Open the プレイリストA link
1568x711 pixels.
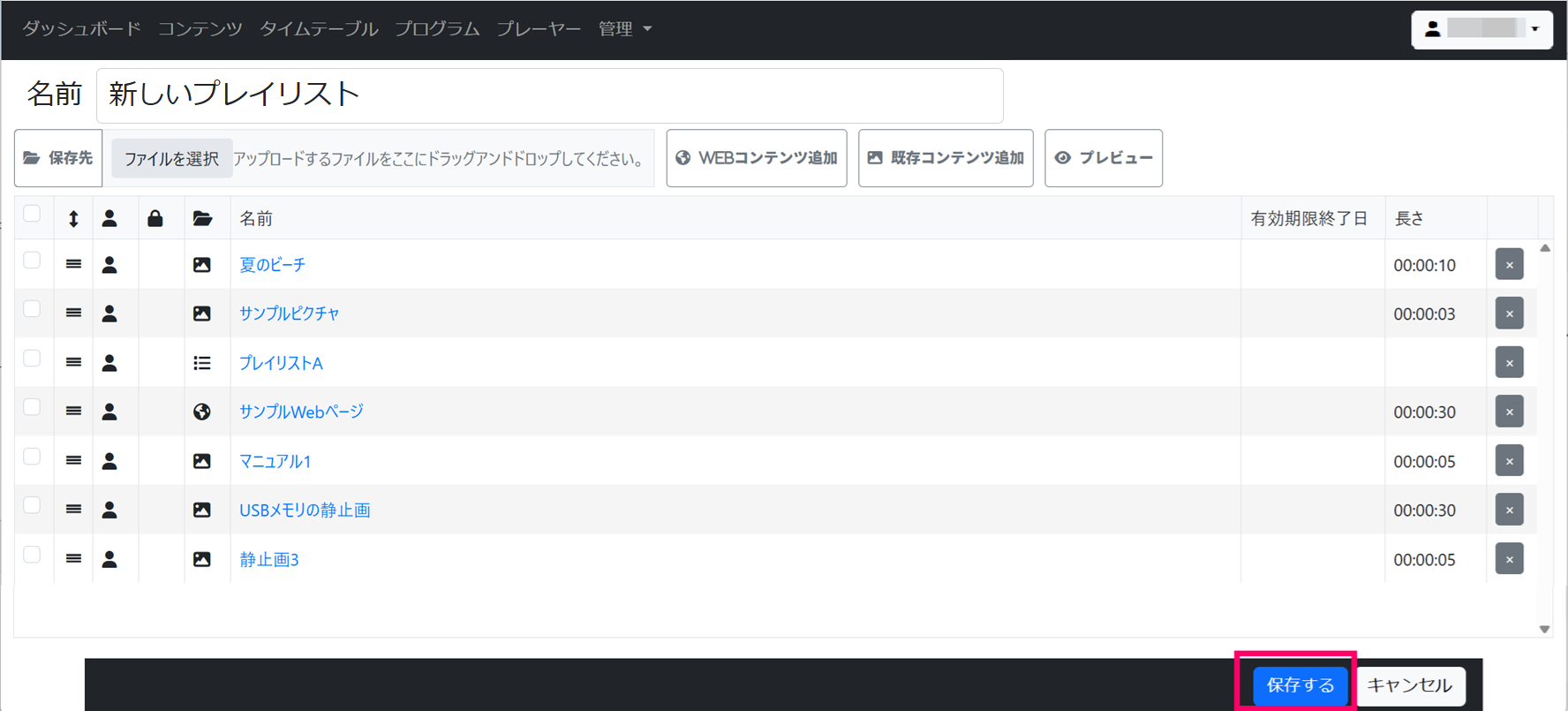(281, 363)
